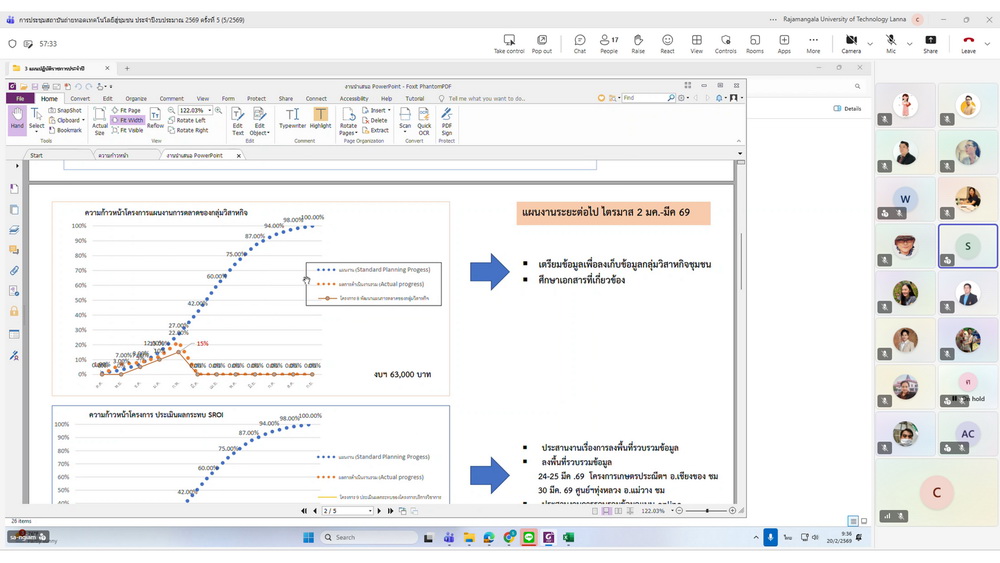
Task: Switch to the Comment ribbon tab
Action: 171,99
